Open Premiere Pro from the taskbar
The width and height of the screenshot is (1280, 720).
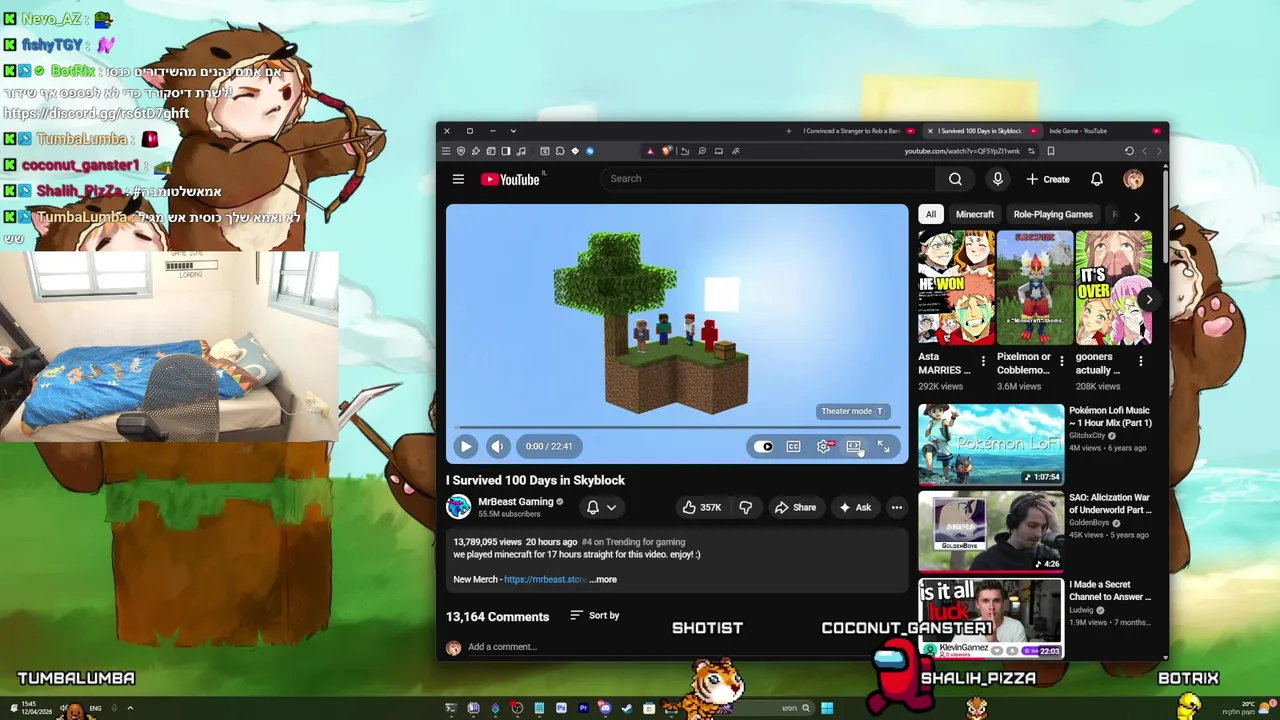(x=583, y=709)
